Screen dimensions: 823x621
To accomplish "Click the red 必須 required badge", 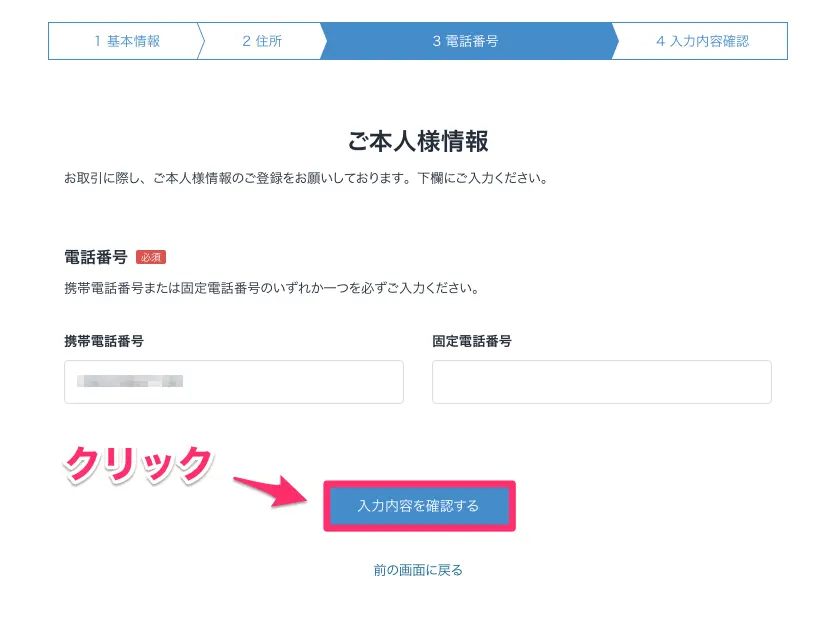I will (x=151, y=257).
